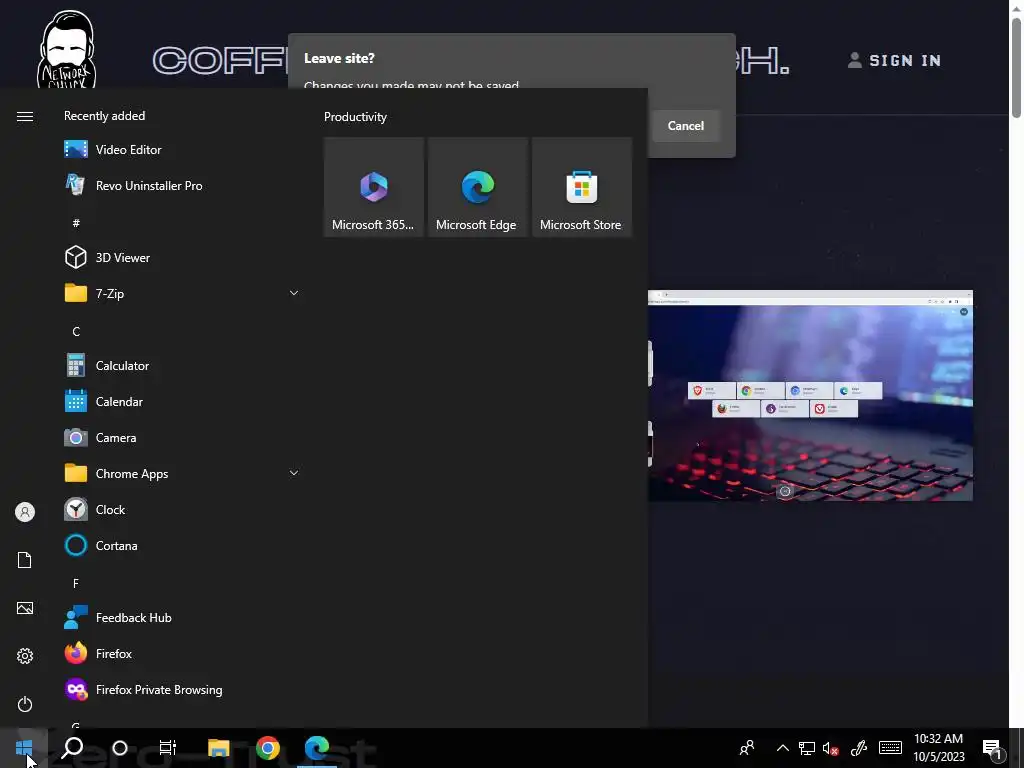The height and width of the screenshot is (768, 1024).
Task: Open Task View on taskbar
Action: tap(167, 748)
